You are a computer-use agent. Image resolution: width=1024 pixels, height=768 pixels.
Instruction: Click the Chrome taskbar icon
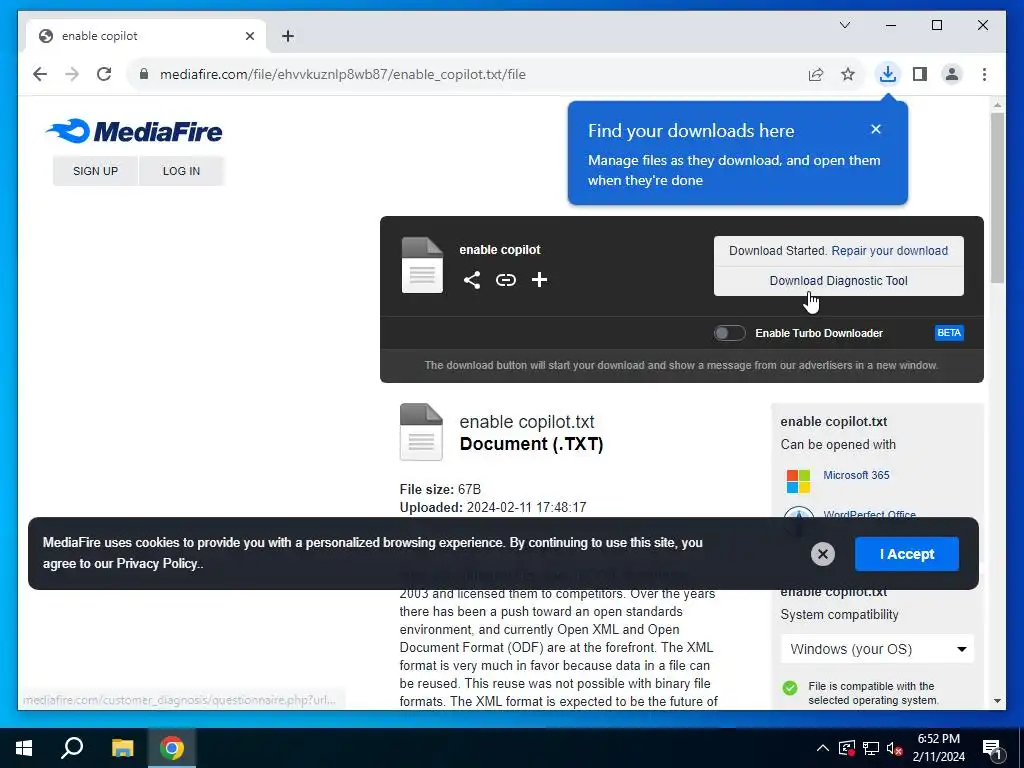[172, 748]
